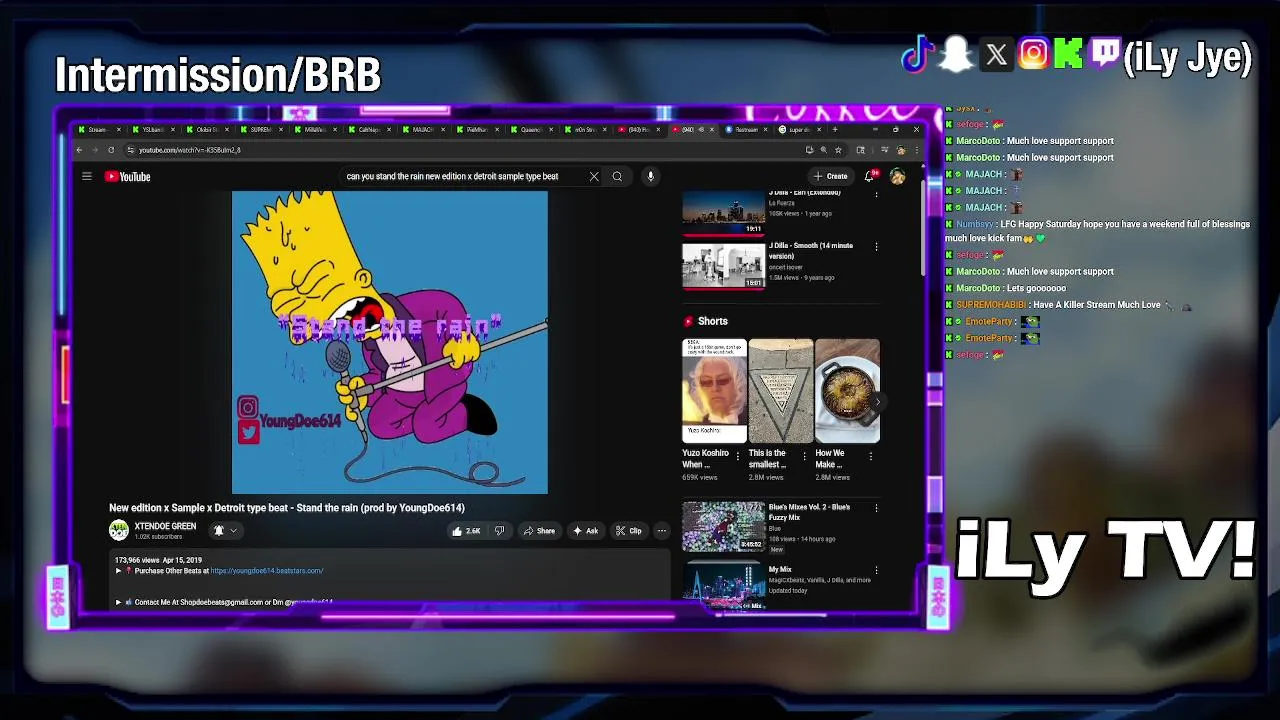Screen dimensions: 1280x720
Task: Open J Dilla Smooth 14 minute video thumbnail
Action: pyautogui.click(x=723, y=265)
